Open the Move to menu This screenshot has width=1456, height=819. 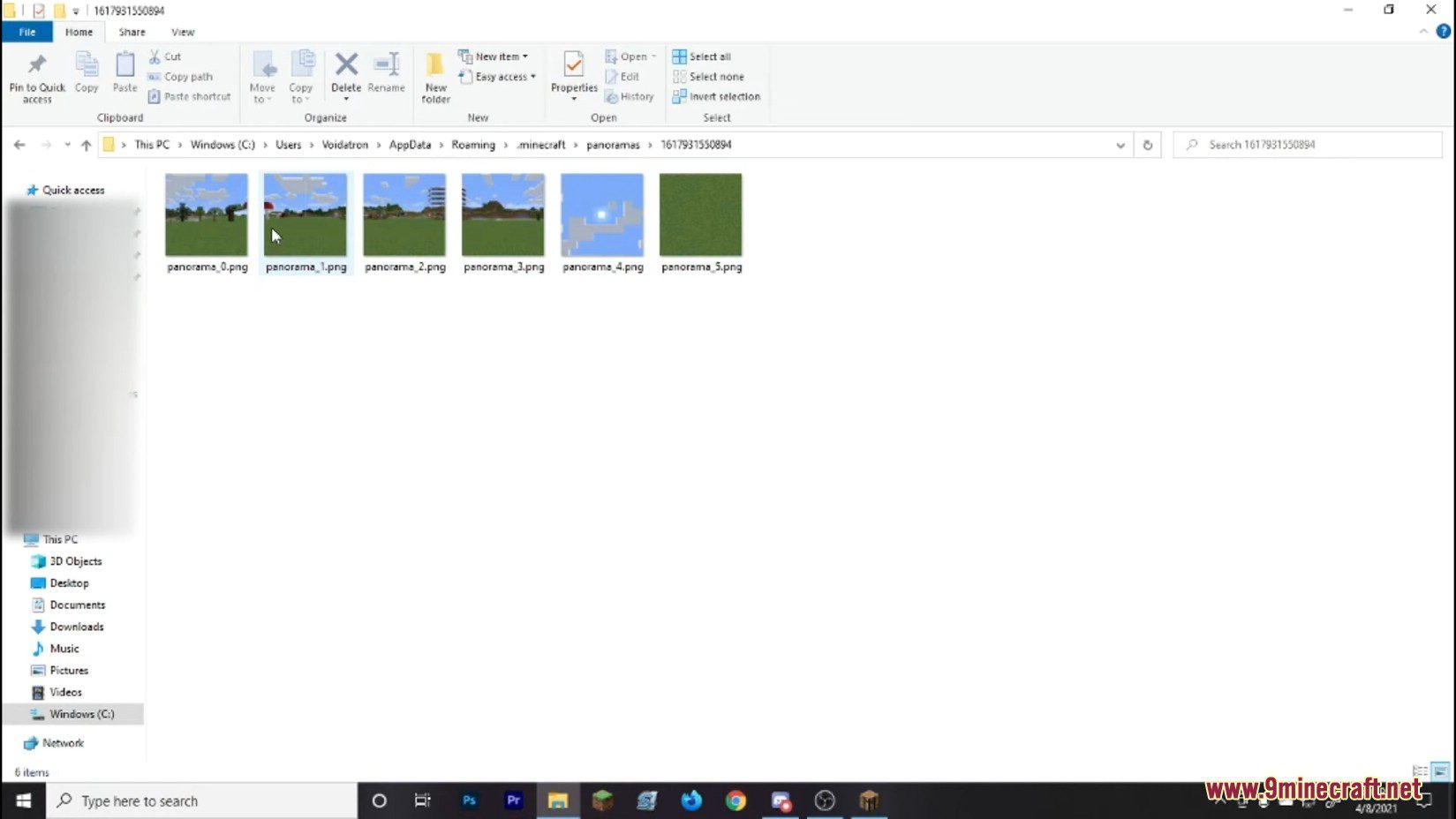[262, 77]
